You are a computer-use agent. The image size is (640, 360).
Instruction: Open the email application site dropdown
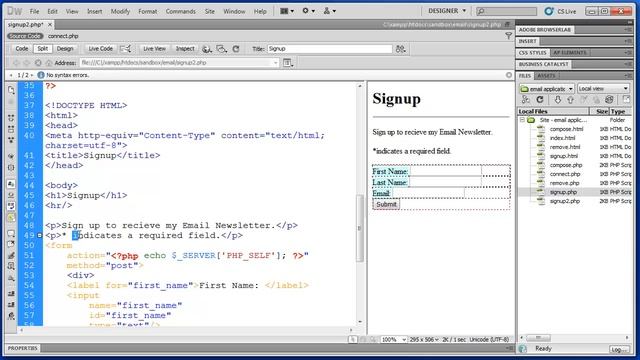click(547, 89)
